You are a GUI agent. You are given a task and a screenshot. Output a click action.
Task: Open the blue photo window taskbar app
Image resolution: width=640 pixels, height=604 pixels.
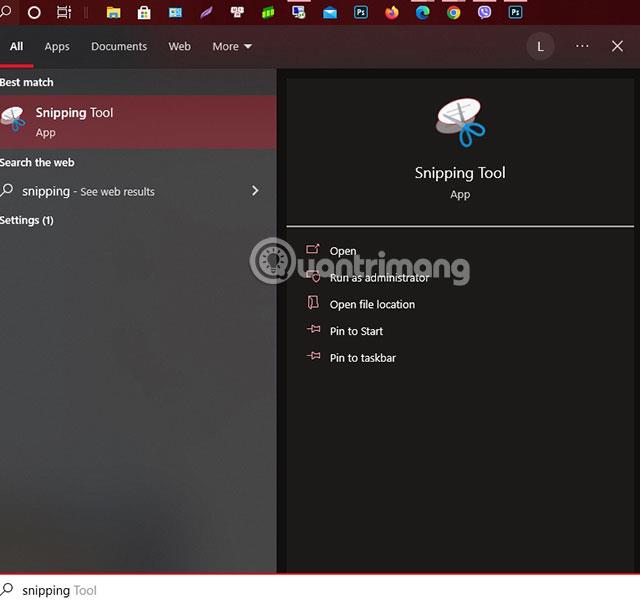pos(176,13)
